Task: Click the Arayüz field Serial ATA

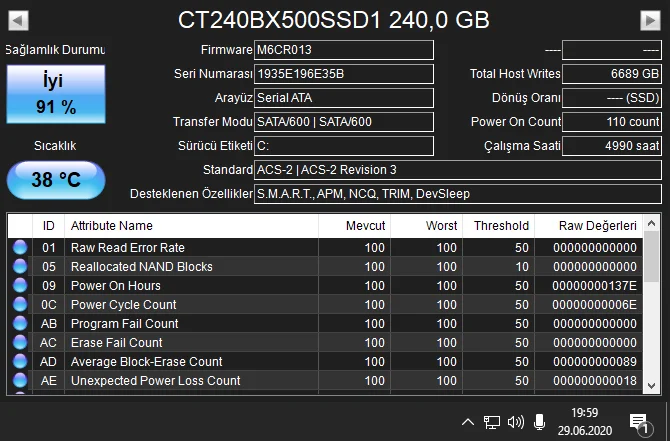Action: click(x=344, y=98)
